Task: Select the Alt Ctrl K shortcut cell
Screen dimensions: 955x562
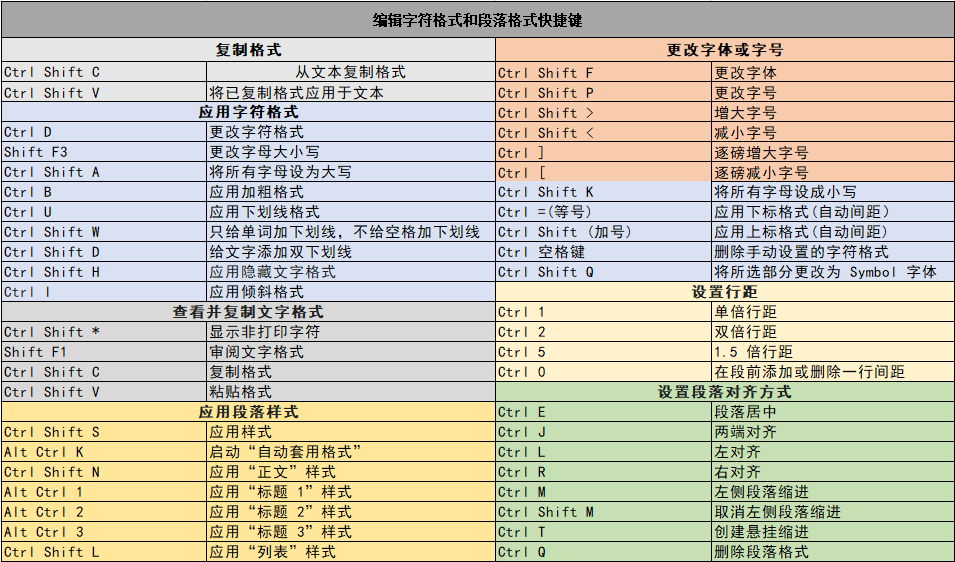Action: tap(104, 452)
